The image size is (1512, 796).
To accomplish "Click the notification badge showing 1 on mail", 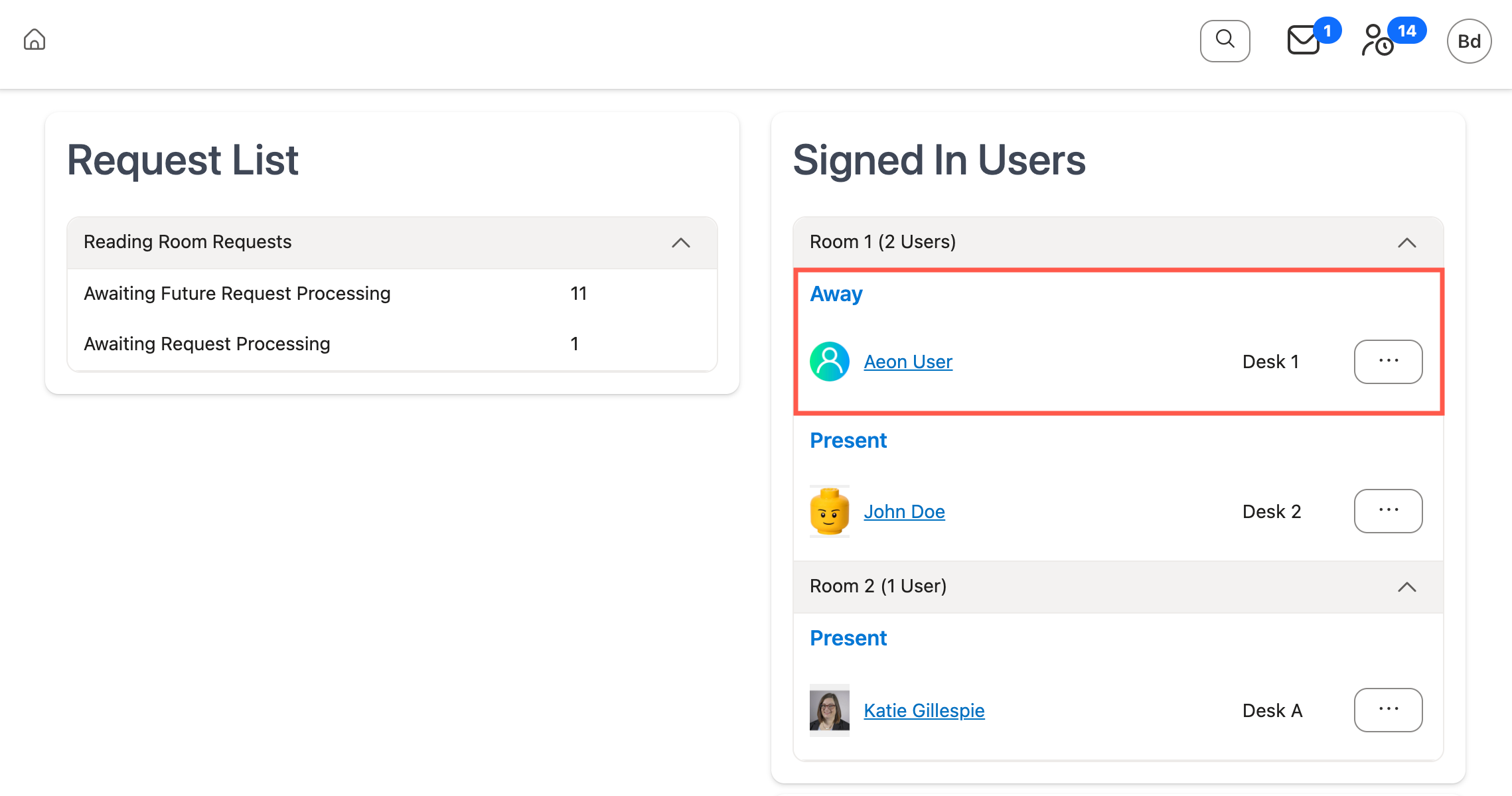I will (1327, 30).
